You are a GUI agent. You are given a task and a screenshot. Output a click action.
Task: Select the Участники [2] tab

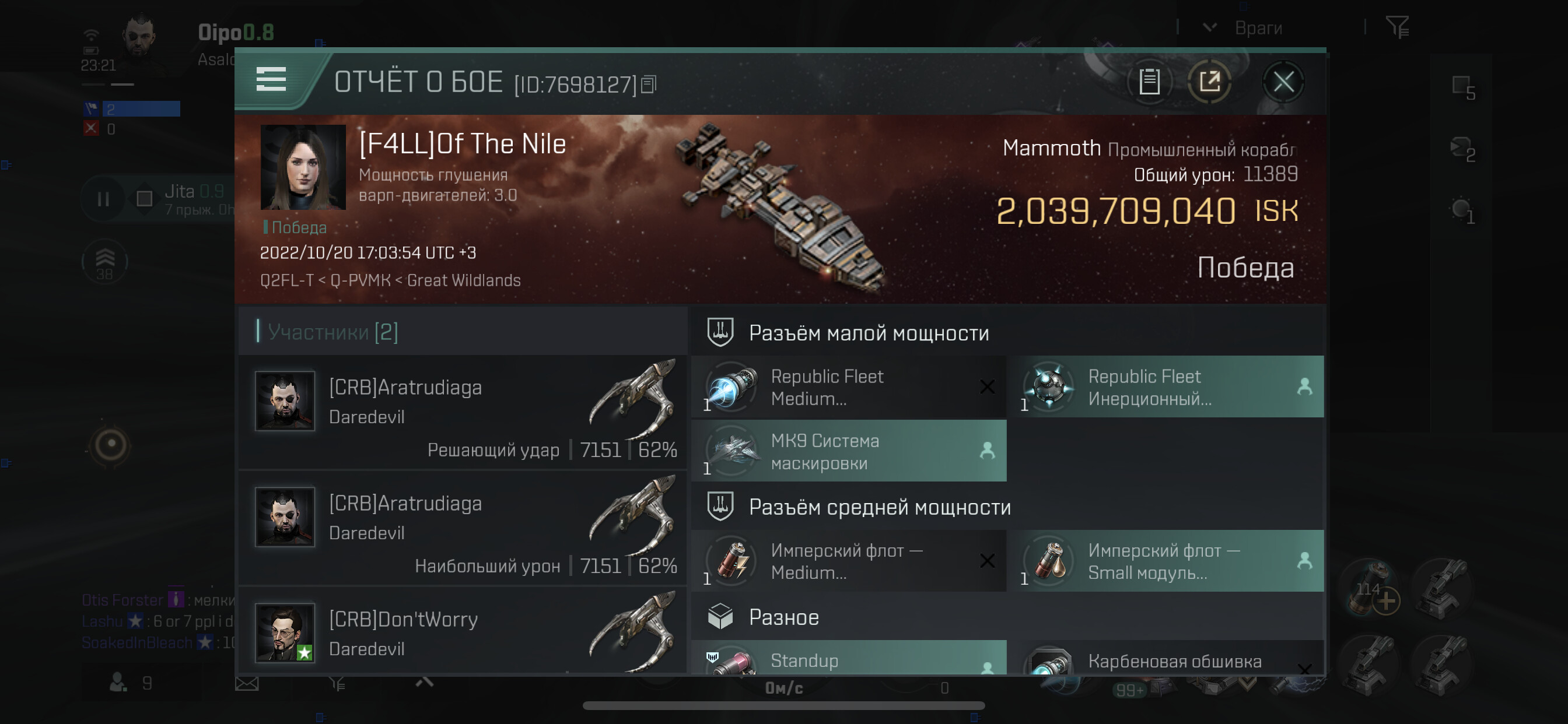point(332,332)
